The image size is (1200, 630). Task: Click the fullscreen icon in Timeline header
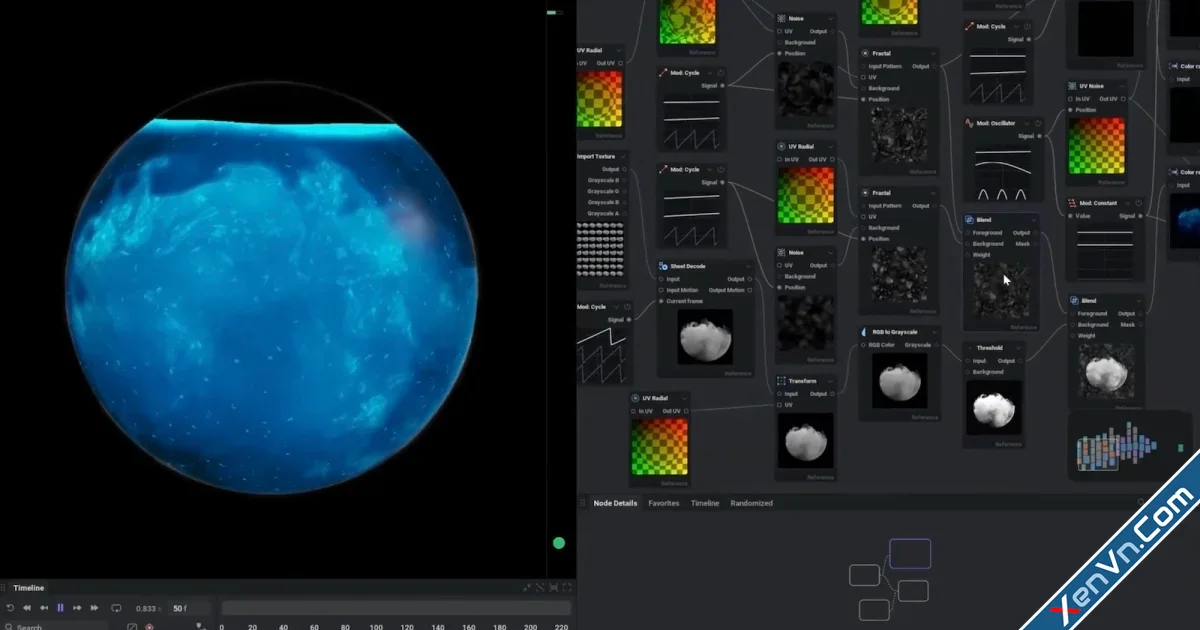point(568,588)
